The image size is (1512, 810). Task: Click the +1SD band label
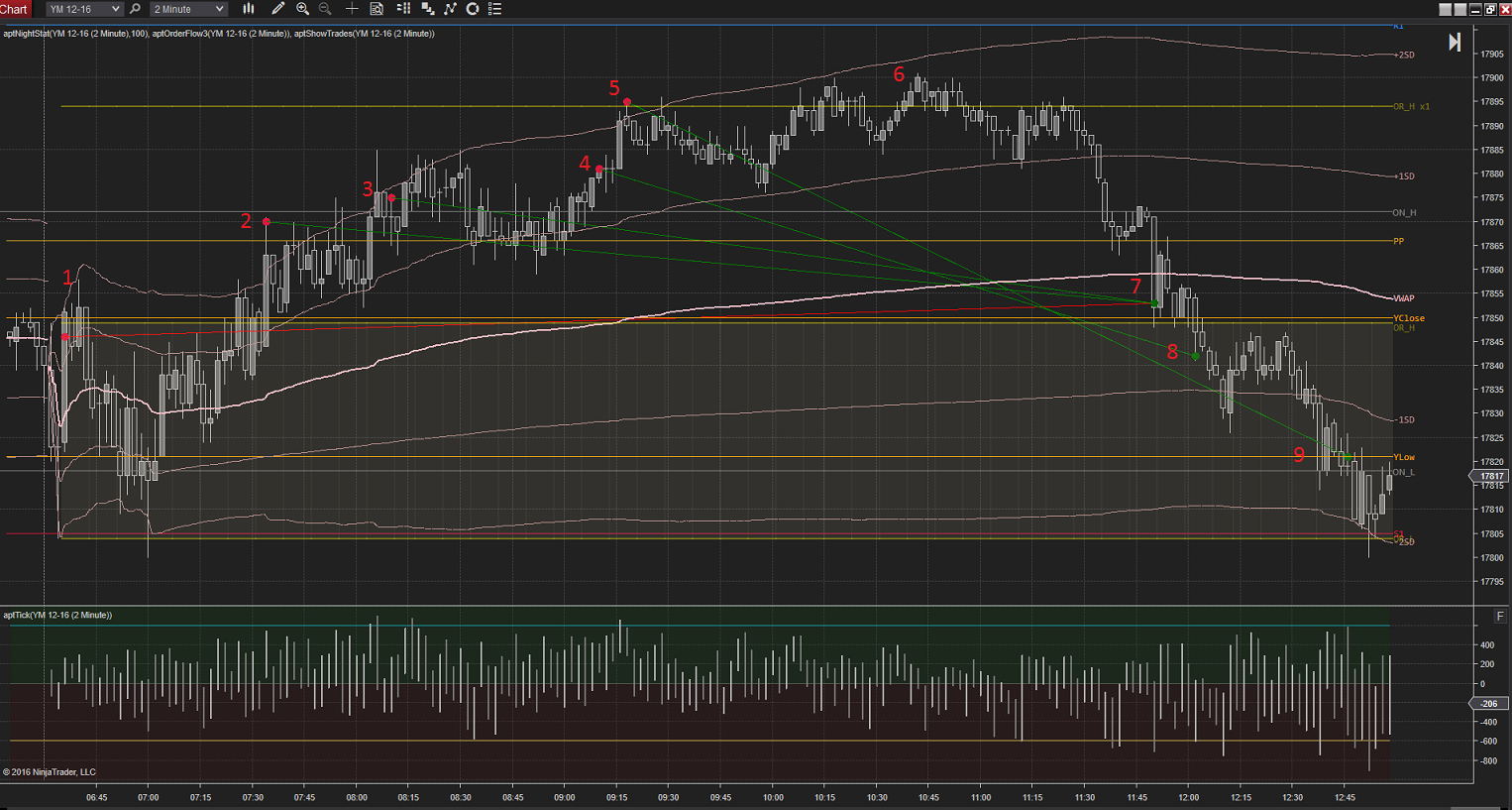tap(1404, 176)
